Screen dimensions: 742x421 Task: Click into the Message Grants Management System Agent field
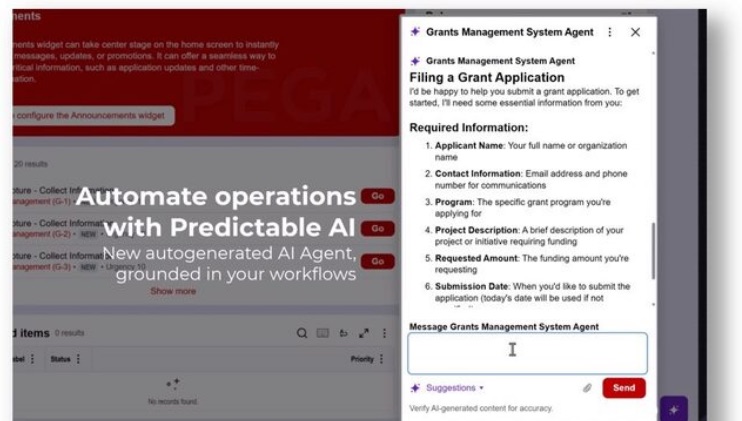tap(527, 353)
